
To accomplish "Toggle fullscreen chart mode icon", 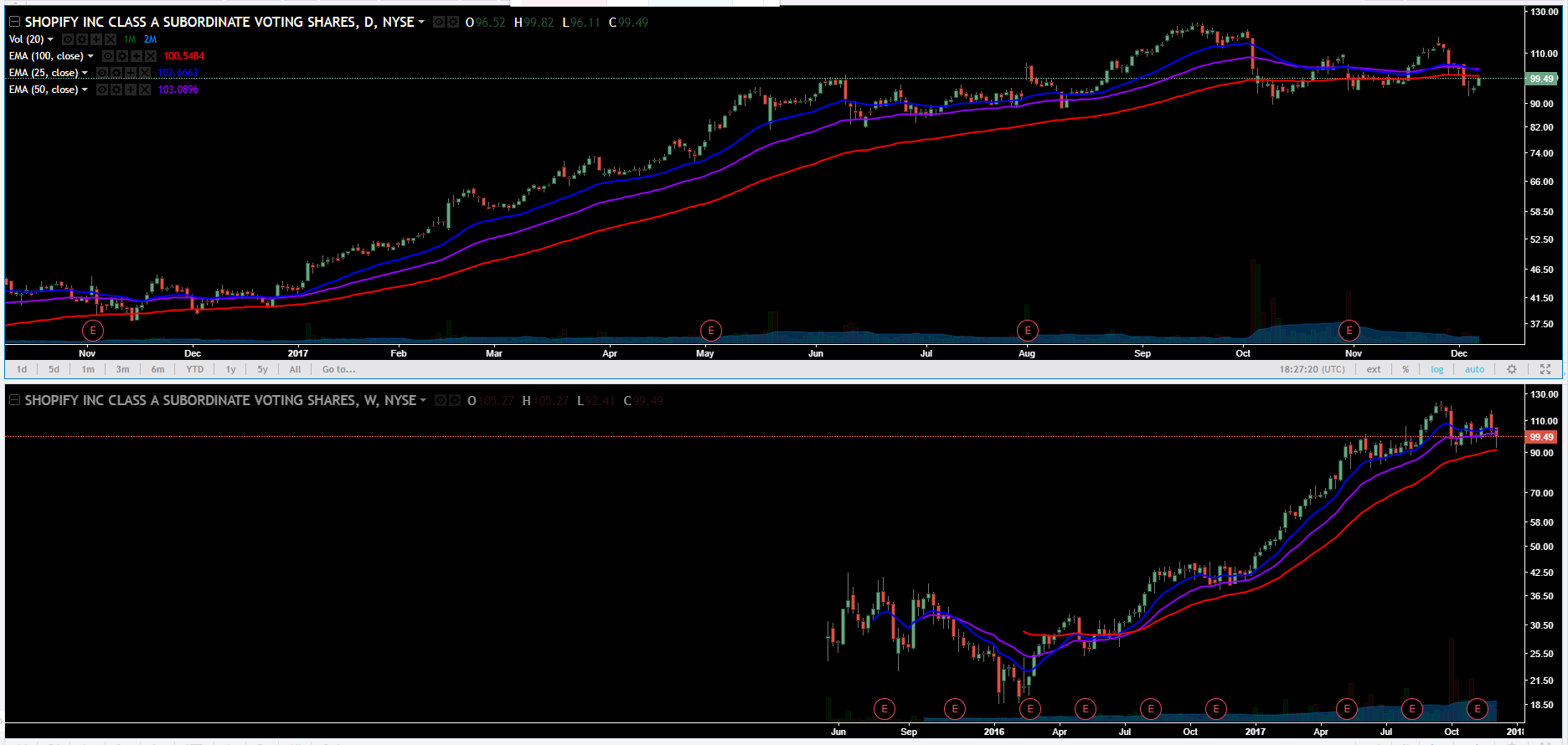I will 1545,369.
